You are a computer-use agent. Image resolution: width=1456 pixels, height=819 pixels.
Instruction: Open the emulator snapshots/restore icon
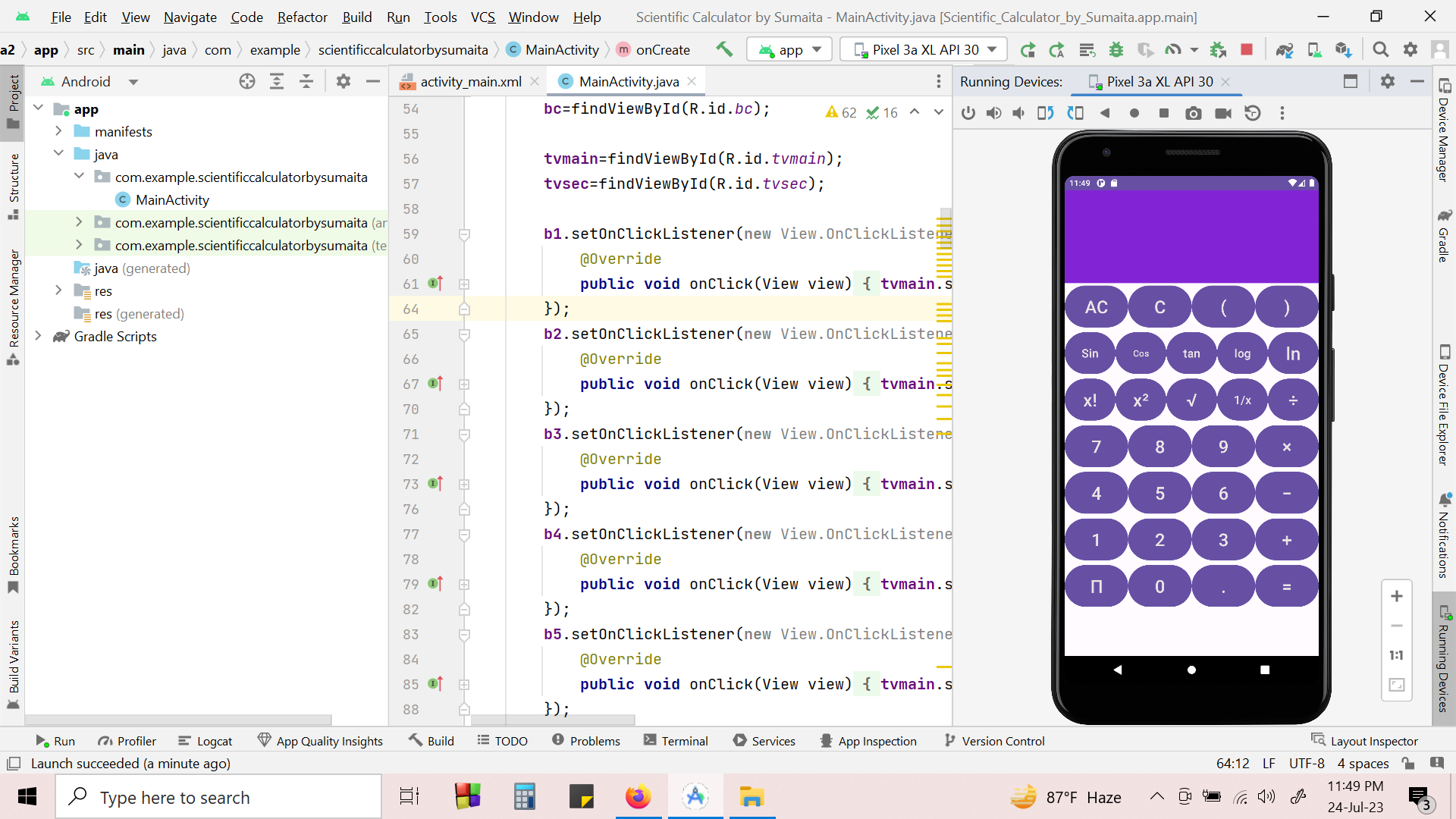click(1253, 113)
